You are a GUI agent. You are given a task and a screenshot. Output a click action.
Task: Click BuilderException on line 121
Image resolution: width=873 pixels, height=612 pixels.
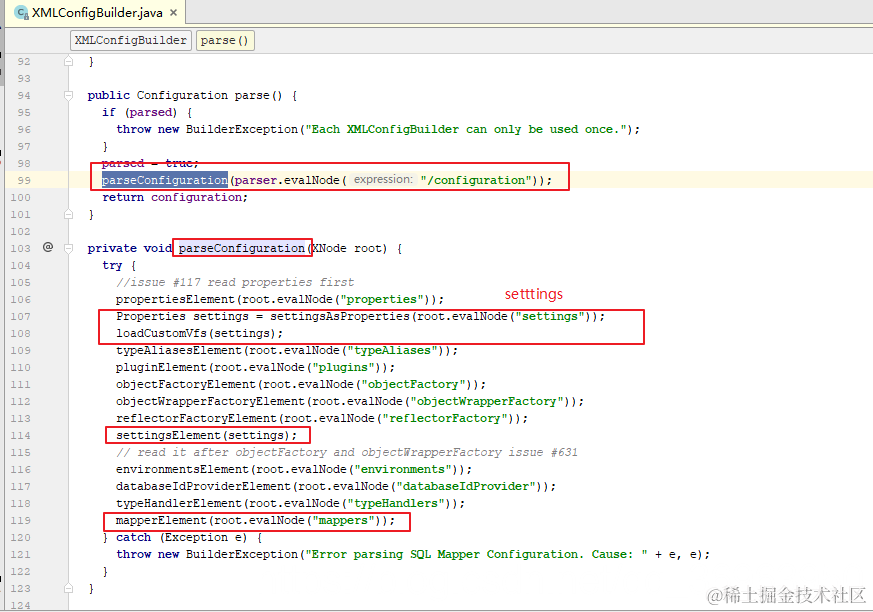tap(242, 554)
